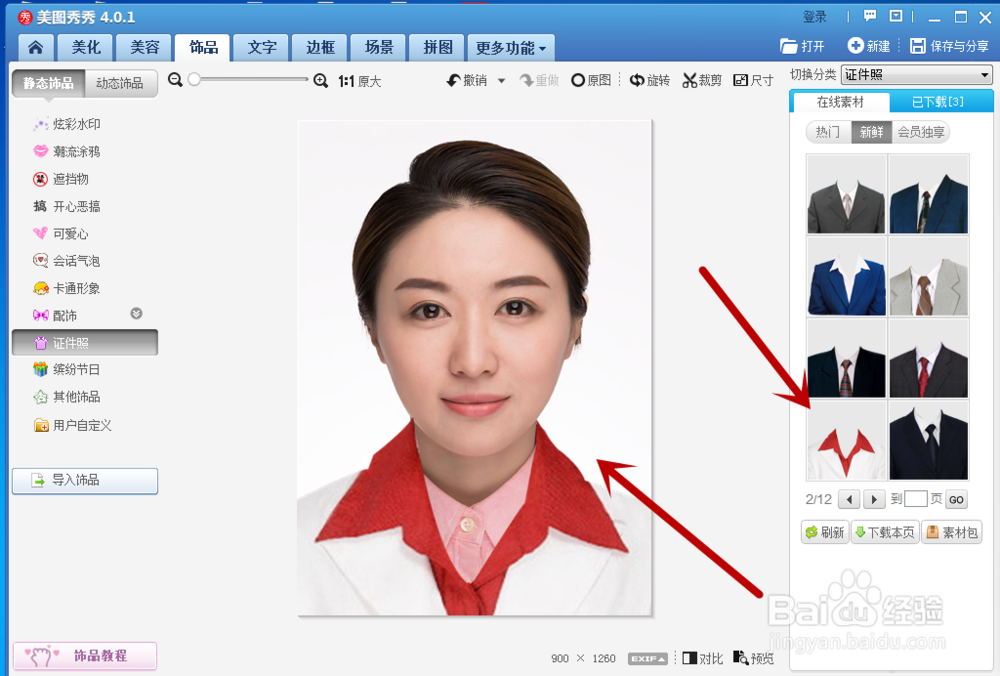1000x676 pixels.
Task: Choose 炫彩水印 category
Action: tap(67, 124)
